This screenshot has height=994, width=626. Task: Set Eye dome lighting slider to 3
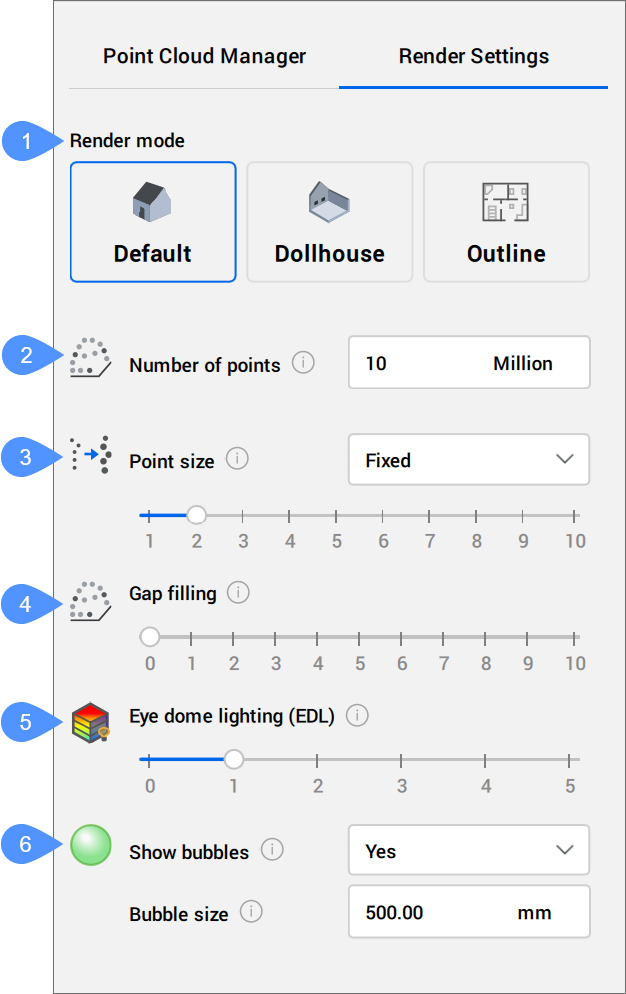tap(402, 759)
